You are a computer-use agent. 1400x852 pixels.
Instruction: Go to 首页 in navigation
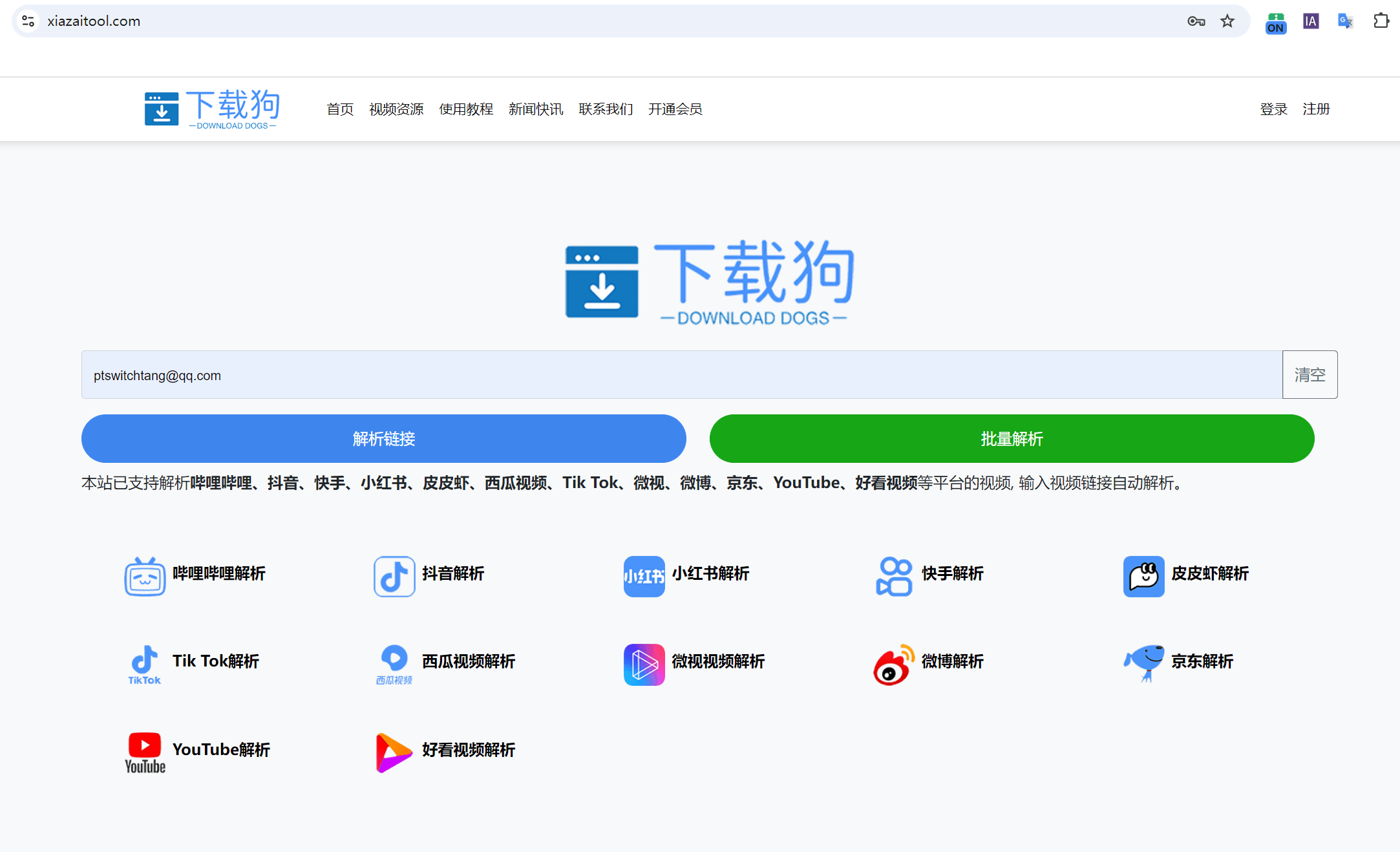click(340, 109)
